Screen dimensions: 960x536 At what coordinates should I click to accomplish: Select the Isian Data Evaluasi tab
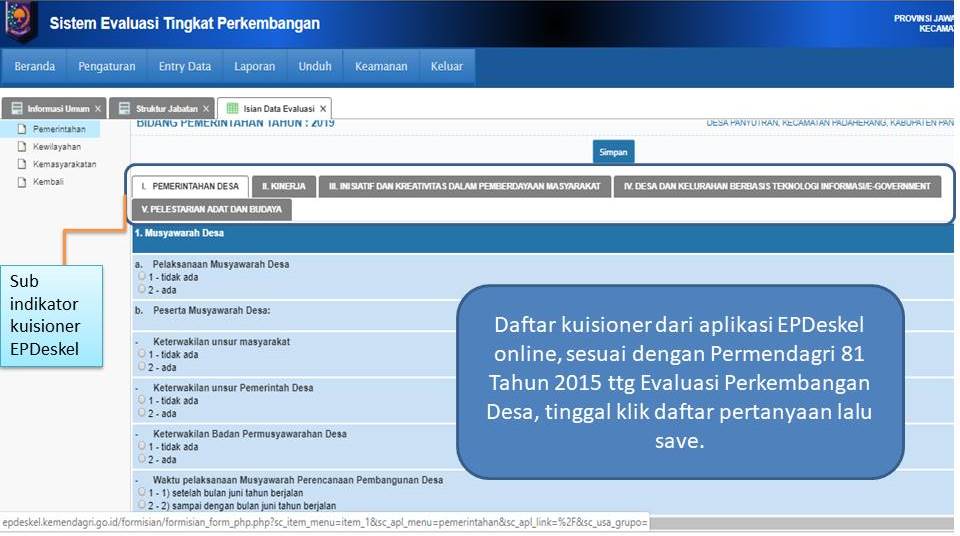[x=274, y=108]
